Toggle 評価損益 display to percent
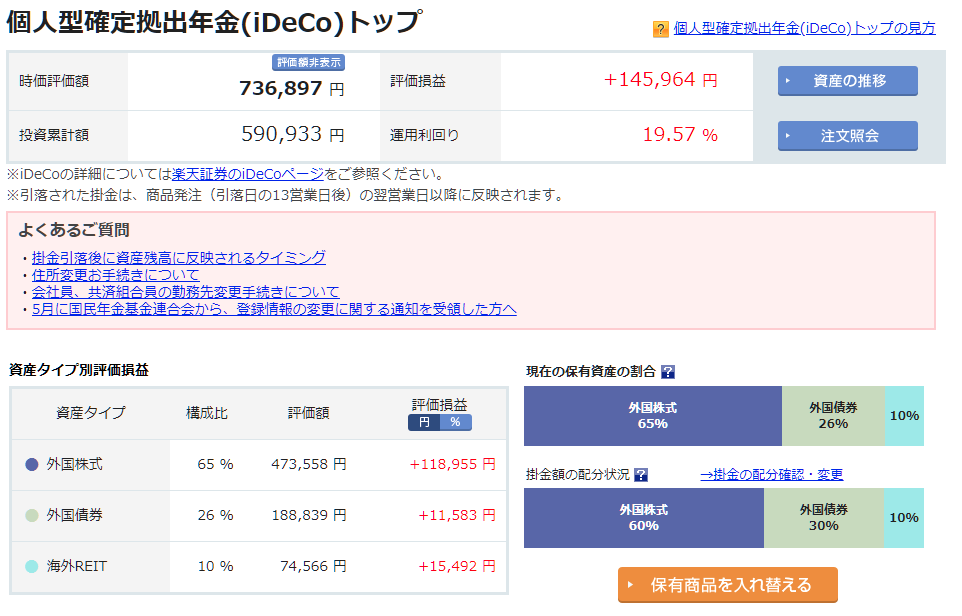 pyautogui.click(x=455, y=422)
